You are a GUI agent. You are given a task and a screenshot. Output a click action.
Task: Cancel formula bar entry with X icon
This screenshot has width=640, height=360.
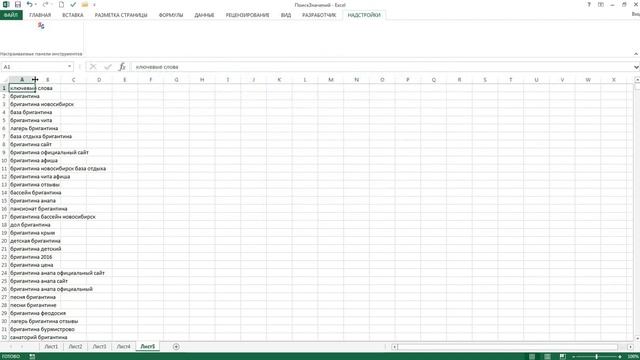93,67
